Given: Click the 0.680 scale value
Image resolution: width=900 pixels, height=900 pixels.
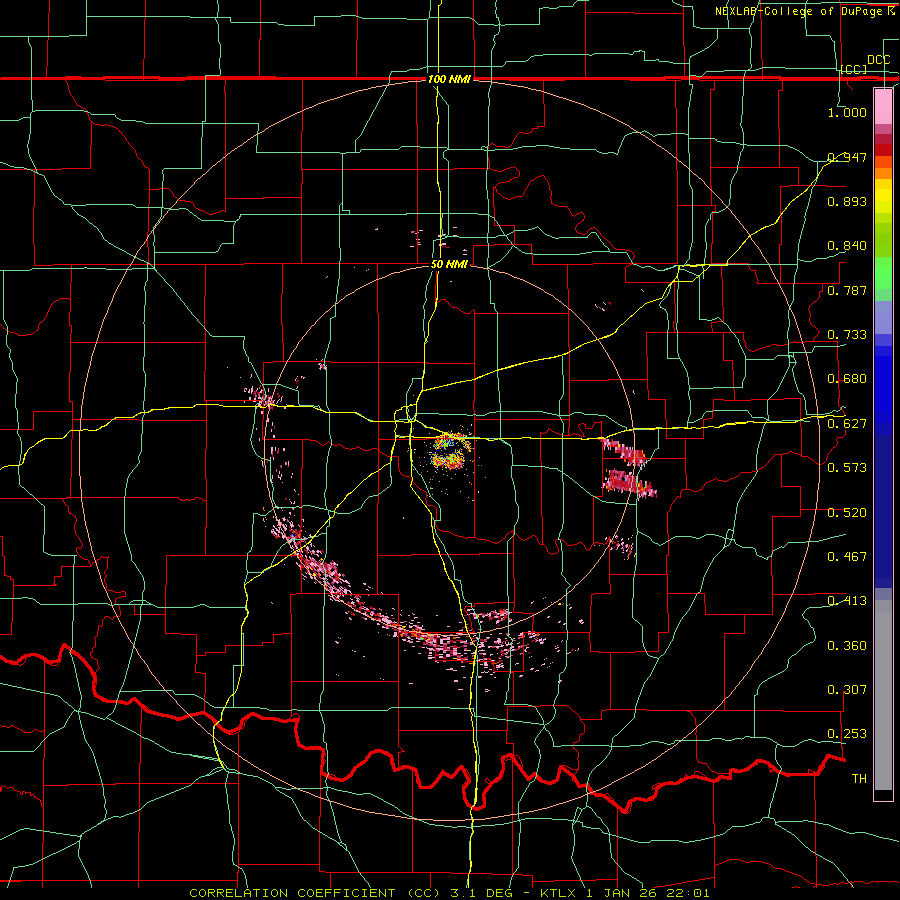Looking at the screenshot, I should point(847,379).
